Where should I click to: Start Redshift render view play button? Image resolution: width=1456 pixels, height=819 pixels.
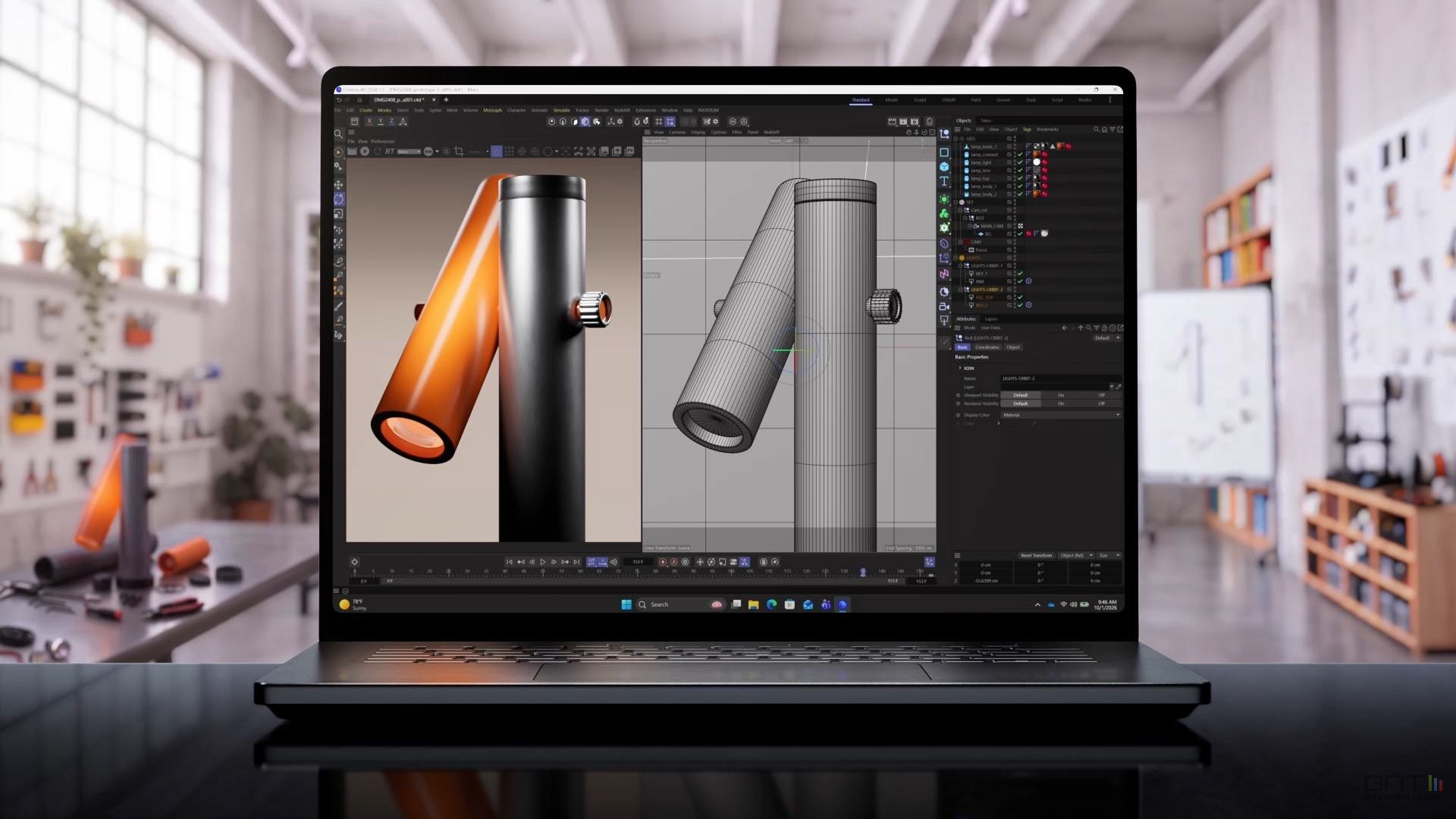(365, 152)
